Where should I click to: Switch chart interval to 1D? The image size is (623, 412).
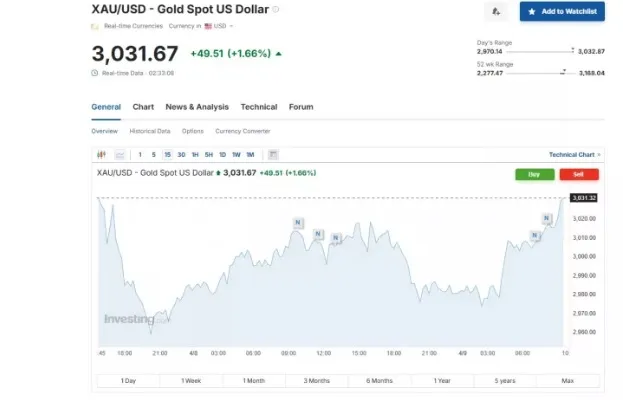pyautogui.click(x=222, y=155)
